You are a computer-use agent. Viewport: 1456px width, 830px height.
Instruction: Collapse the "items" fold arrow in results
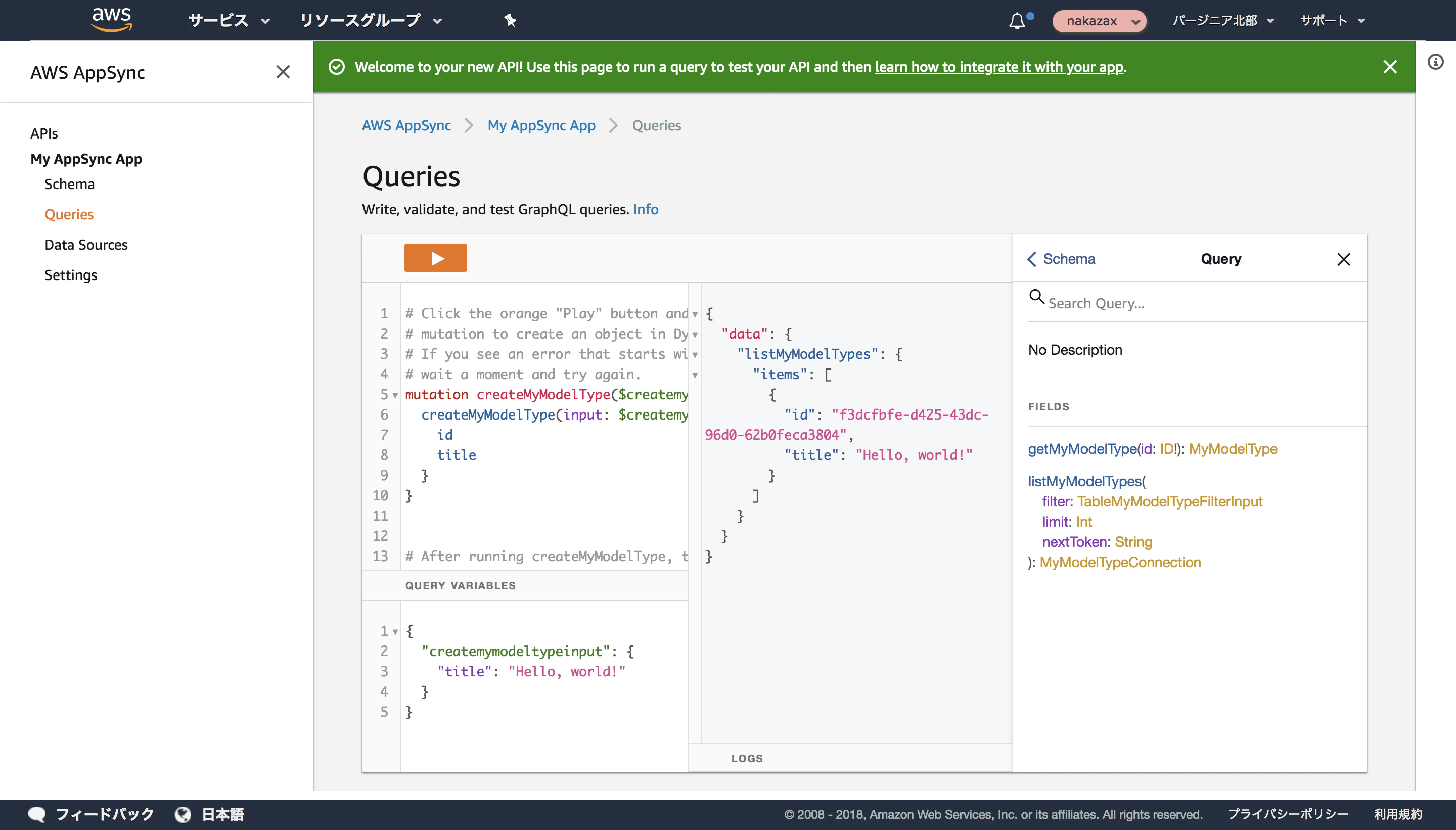pyautogui.click(x=695, y=375)
